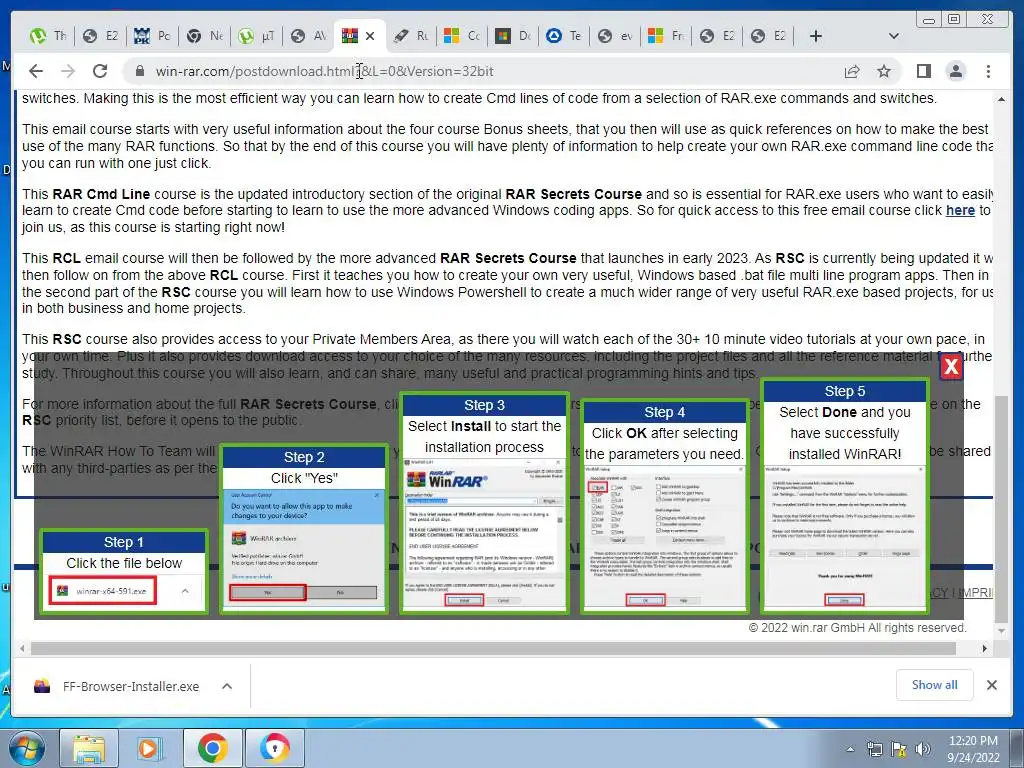Switch to the "Th" tab
1024x768 pixels.
click(49, 36)
